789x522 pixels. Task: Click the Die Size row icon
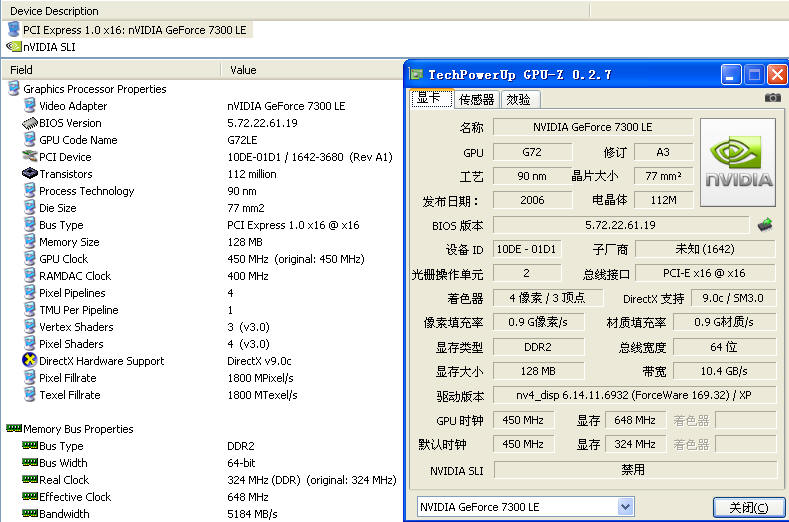[x=30, y=207]
